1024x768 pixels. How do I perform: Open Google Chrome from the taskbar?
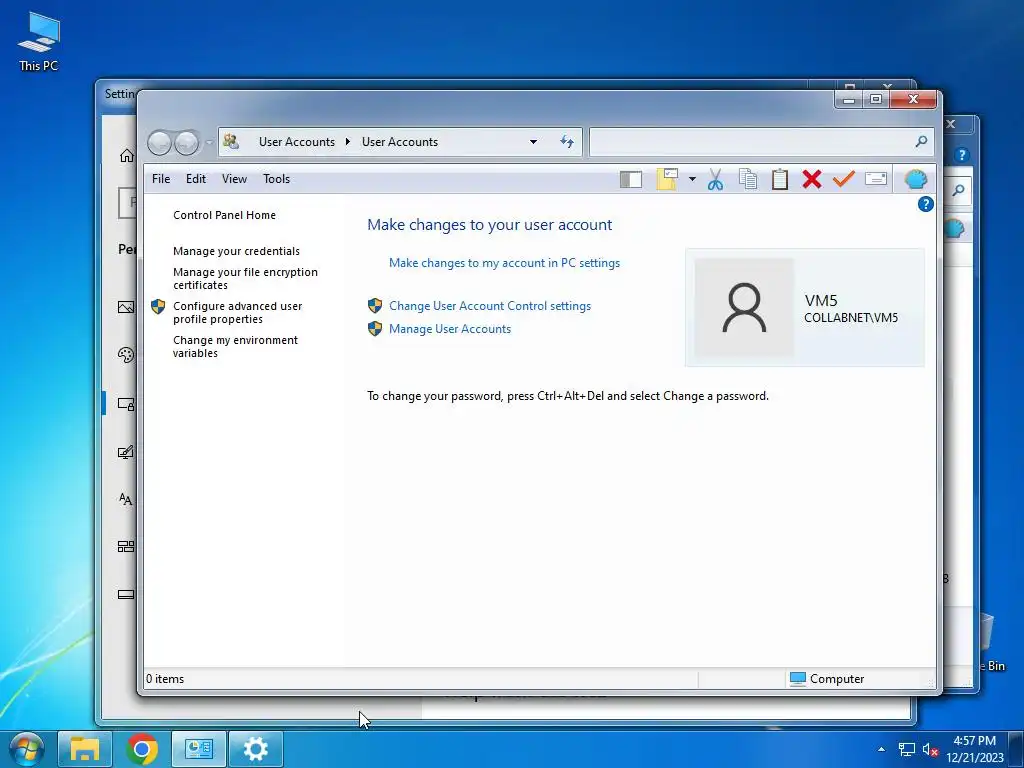click(142, 749)
